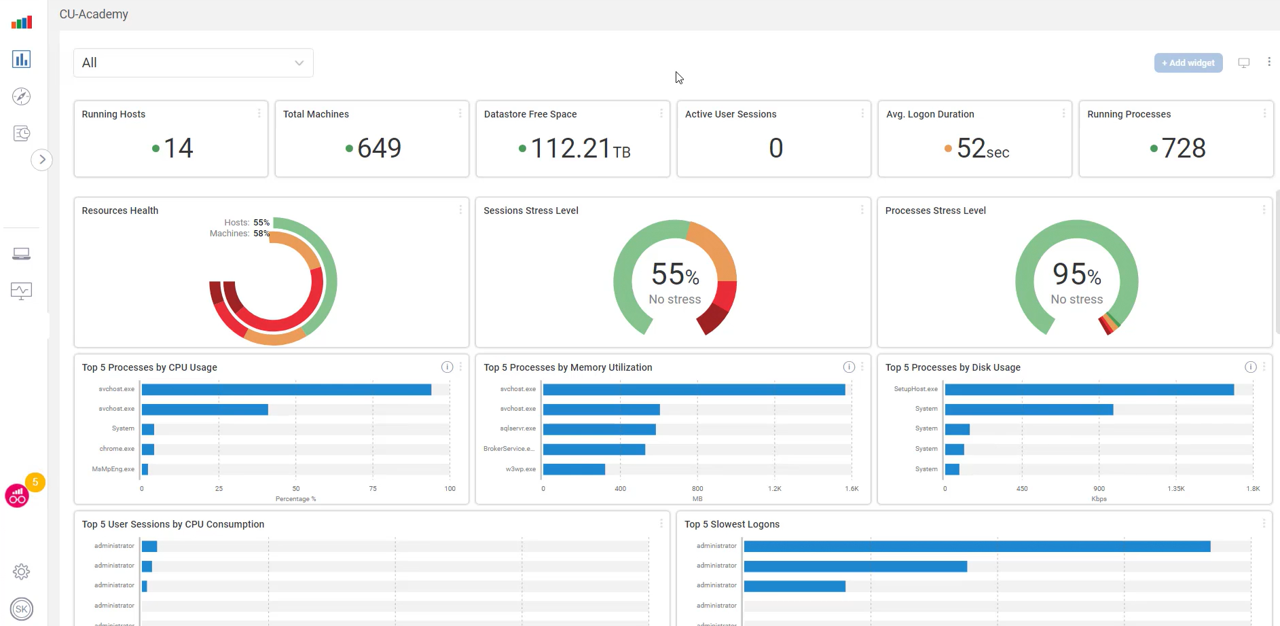Click the Datastore Free Space value 112.21 TB
This screenshot has width=1280, height=626.
click(x=580, y=148)
